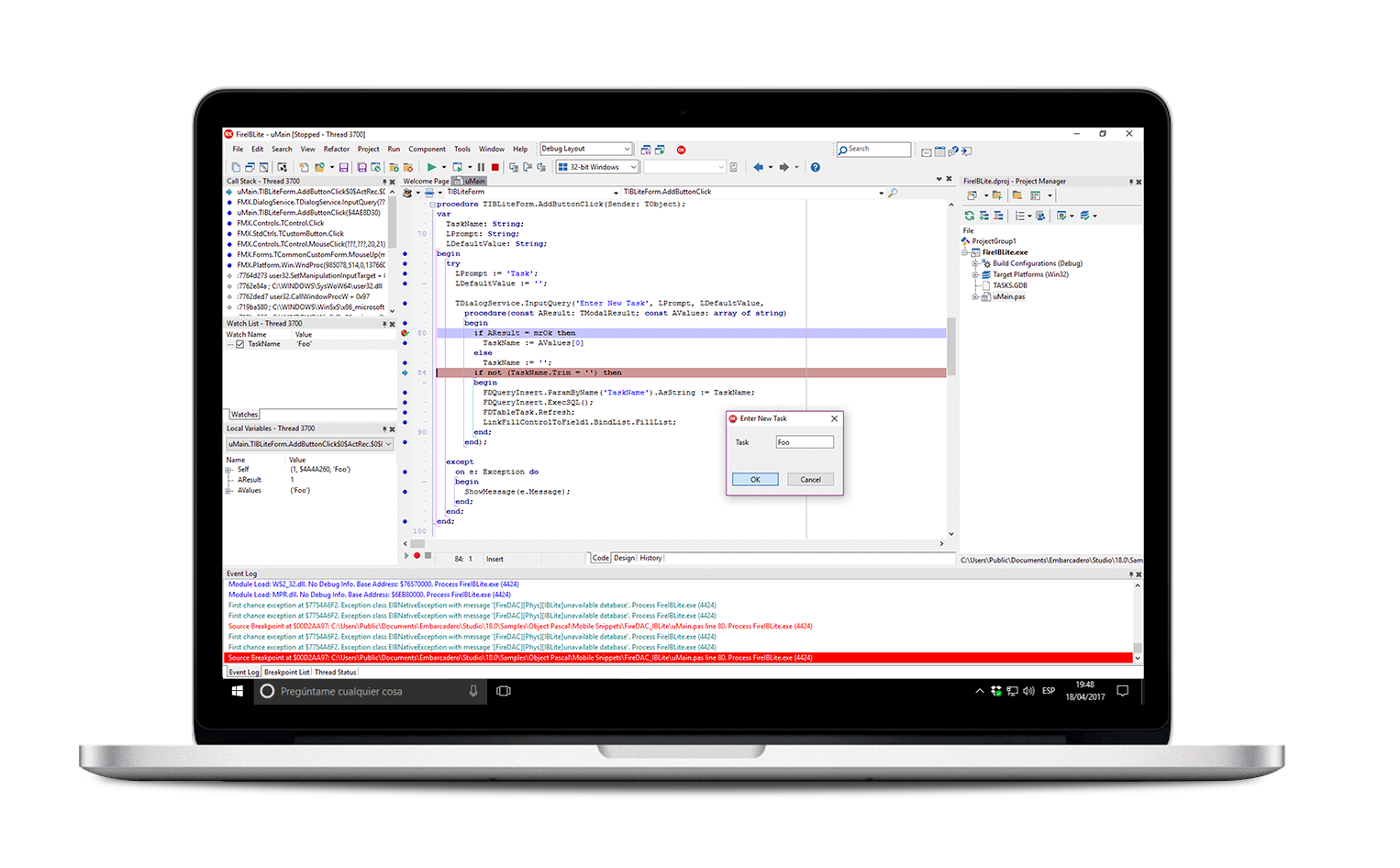Click the forward navigation arrow
The height and width of the screenshot is (868, 1400).
pyautogui.click(x=784, y=167)
